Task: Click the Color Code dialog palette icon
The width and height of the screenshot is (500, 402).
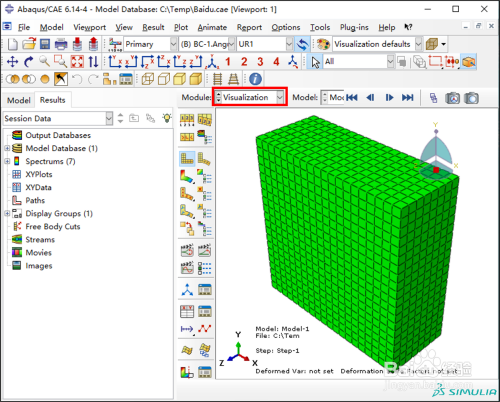Action: point(323,44)
